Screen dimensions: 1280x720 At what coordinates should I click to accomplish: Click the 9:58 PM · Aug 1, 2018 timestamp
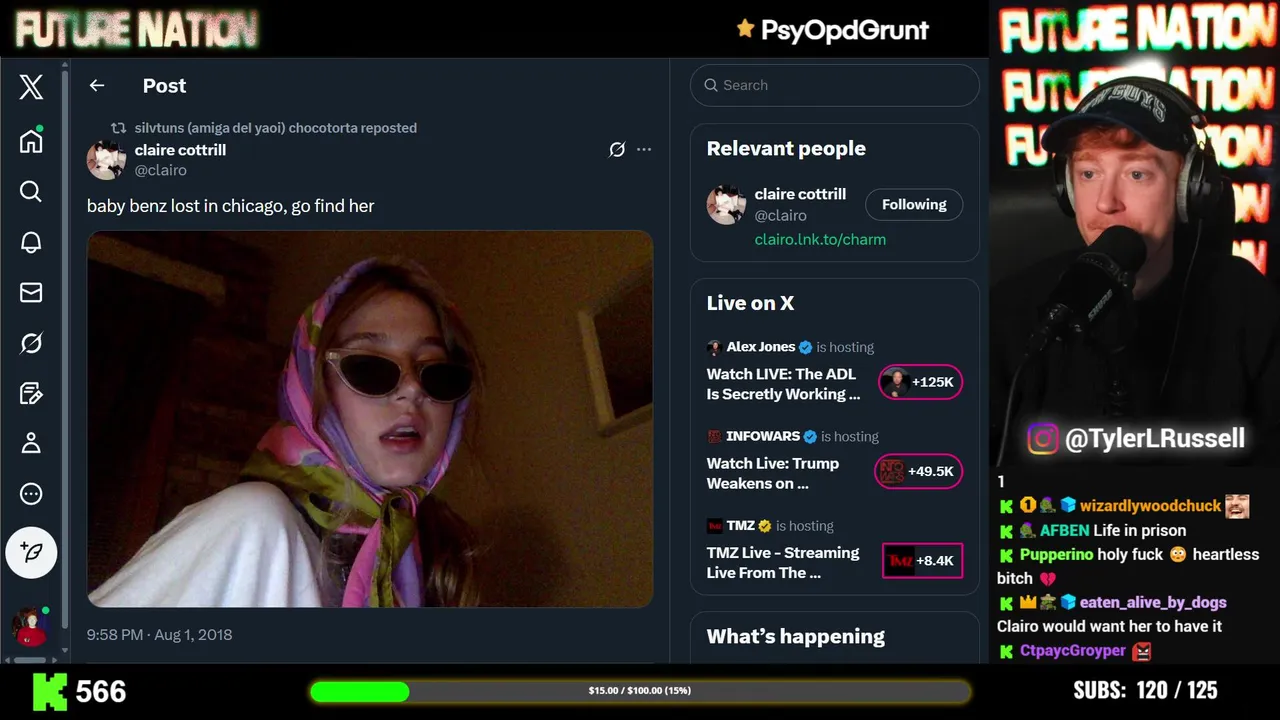tap(159, 635)
